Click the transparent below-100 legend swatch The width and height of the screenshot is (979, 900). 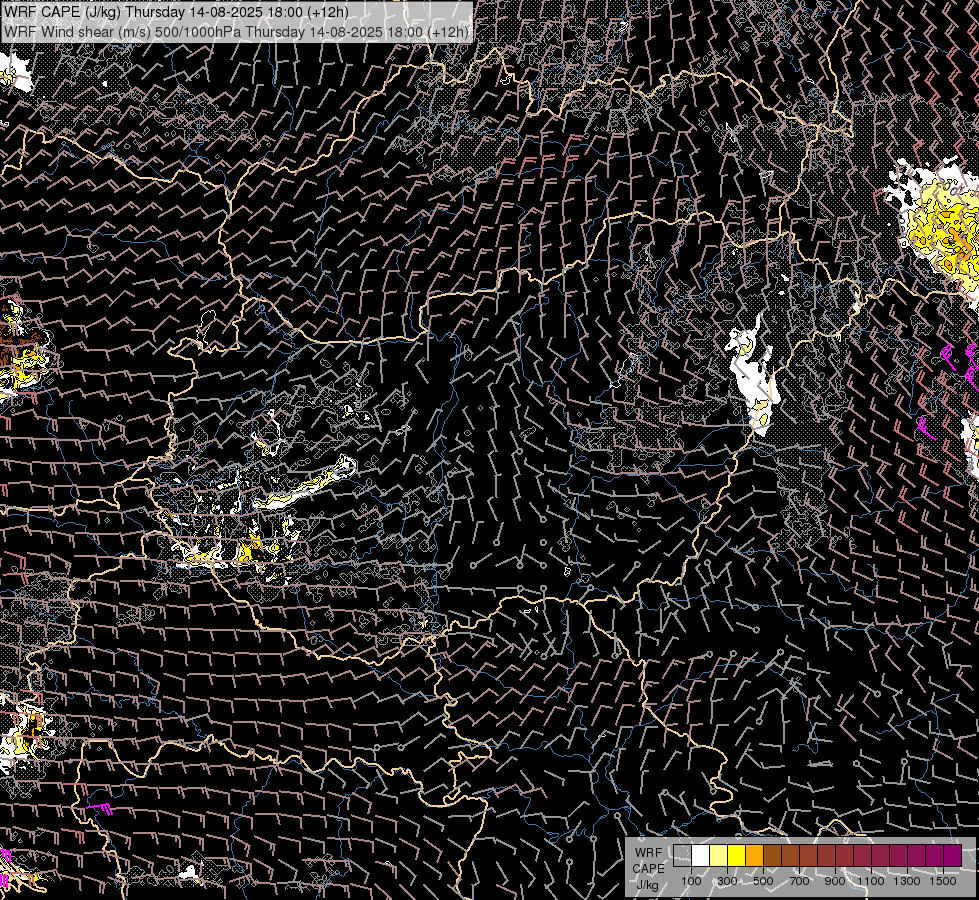pyautogui.click(x=682, y=856)
